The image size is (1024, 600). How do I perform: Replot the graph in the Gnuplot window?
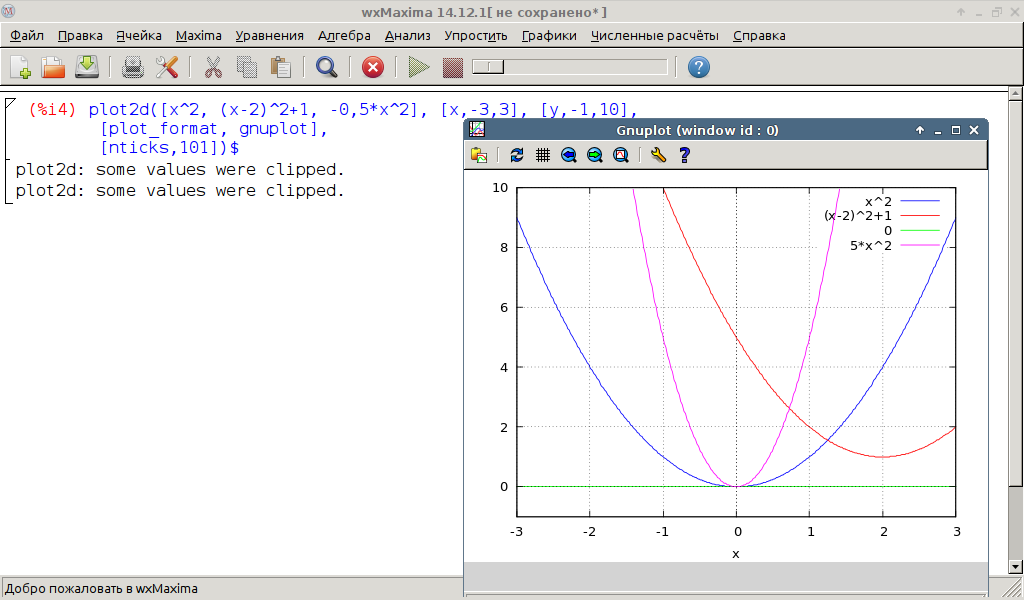click(x=517, y=155)
